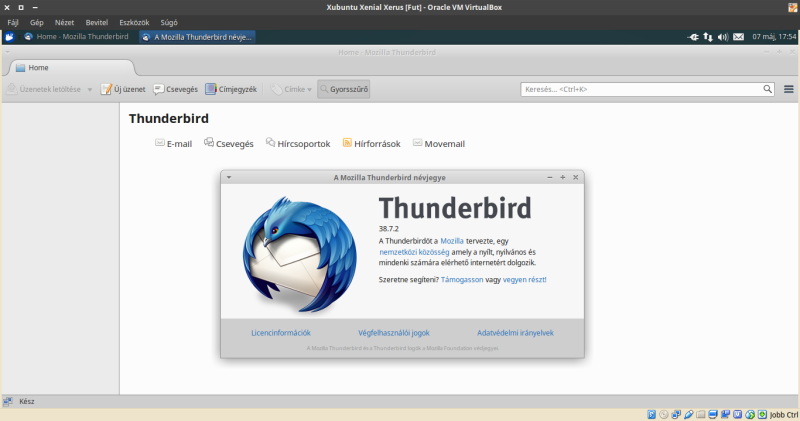Screen dimensions: 800x421
Task: Click the magnifier search icon
Action: pos(768,89)
